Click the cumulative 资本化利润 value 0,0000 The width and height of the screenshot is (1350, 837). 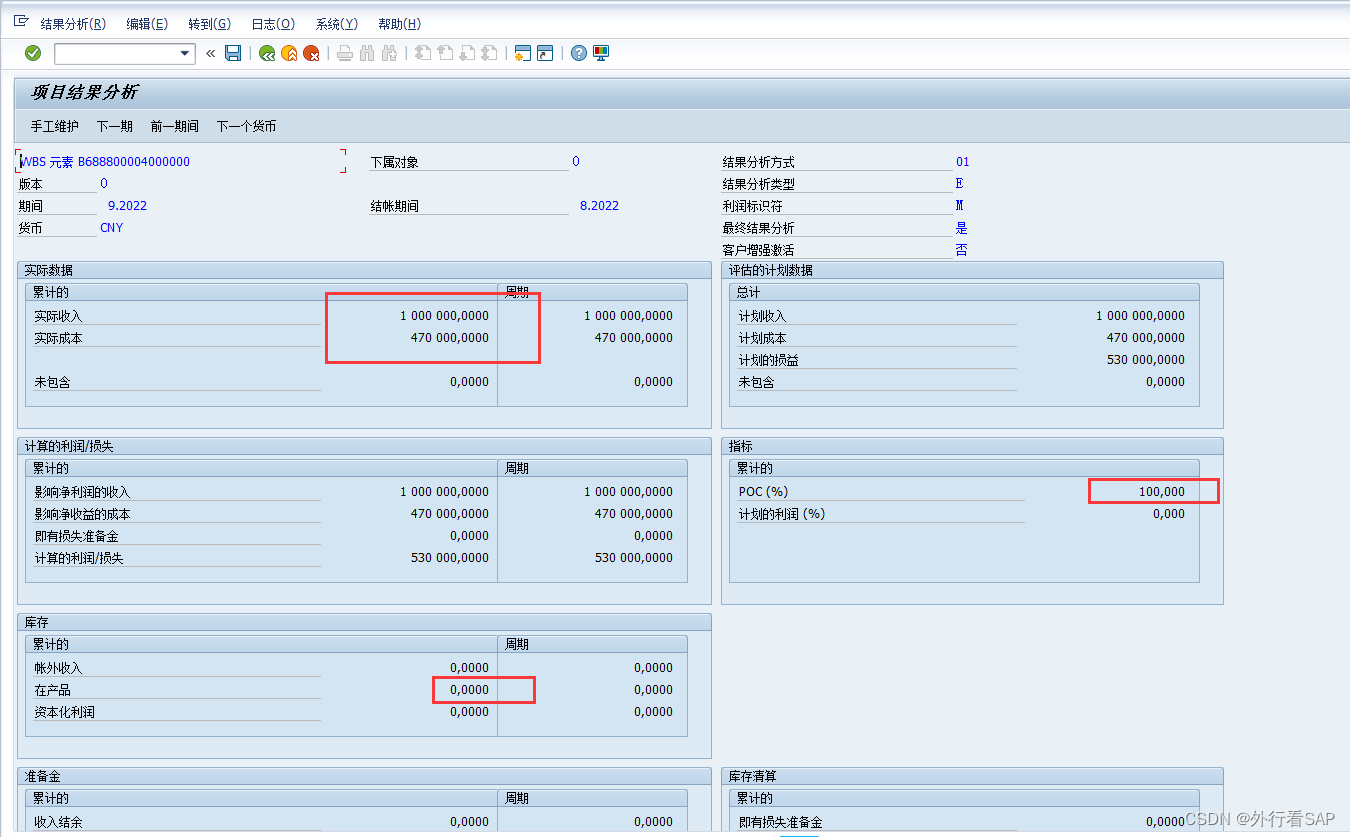[x=469, y=712]
